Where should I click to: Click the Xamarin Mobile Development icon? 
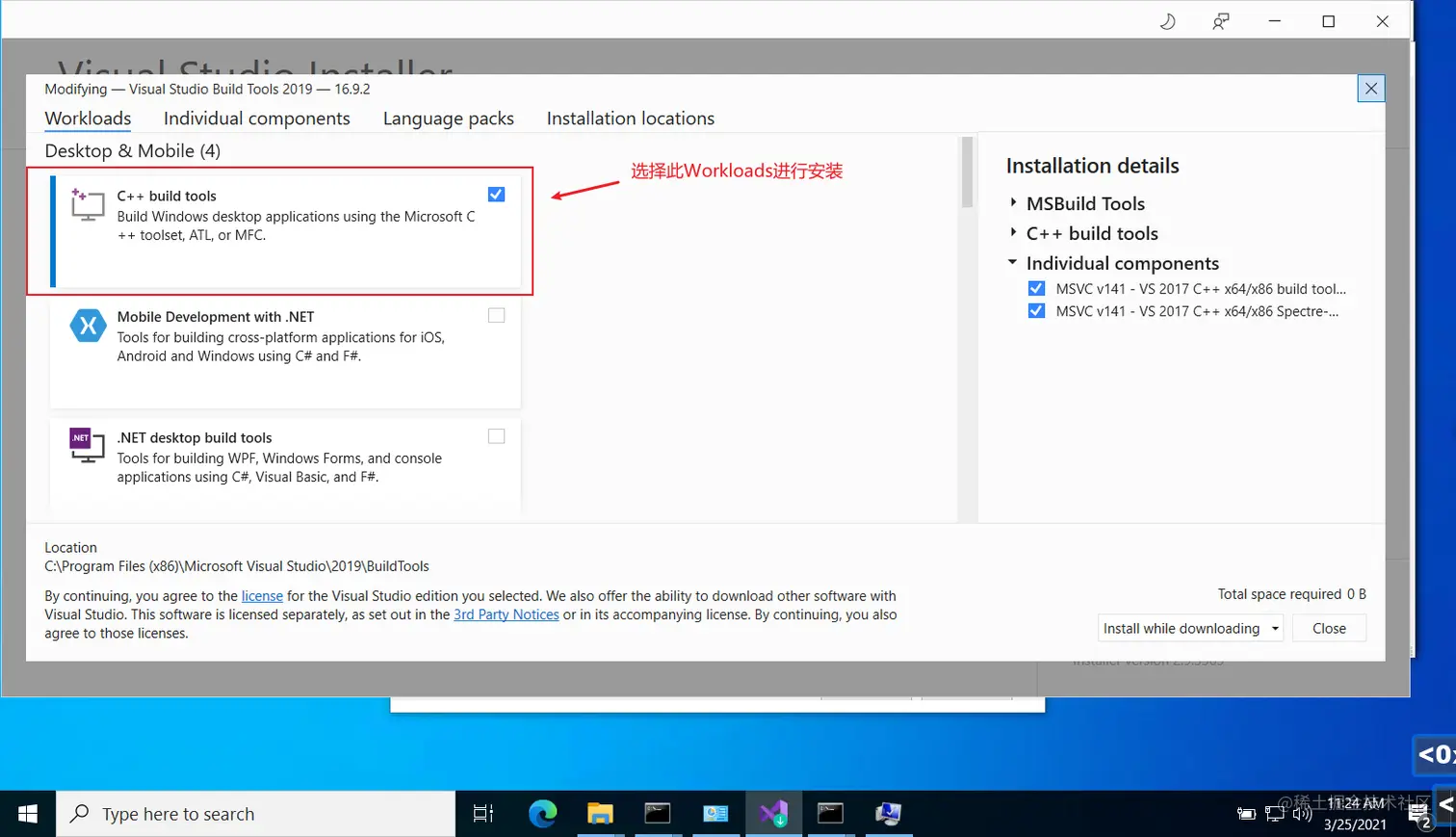88,325
